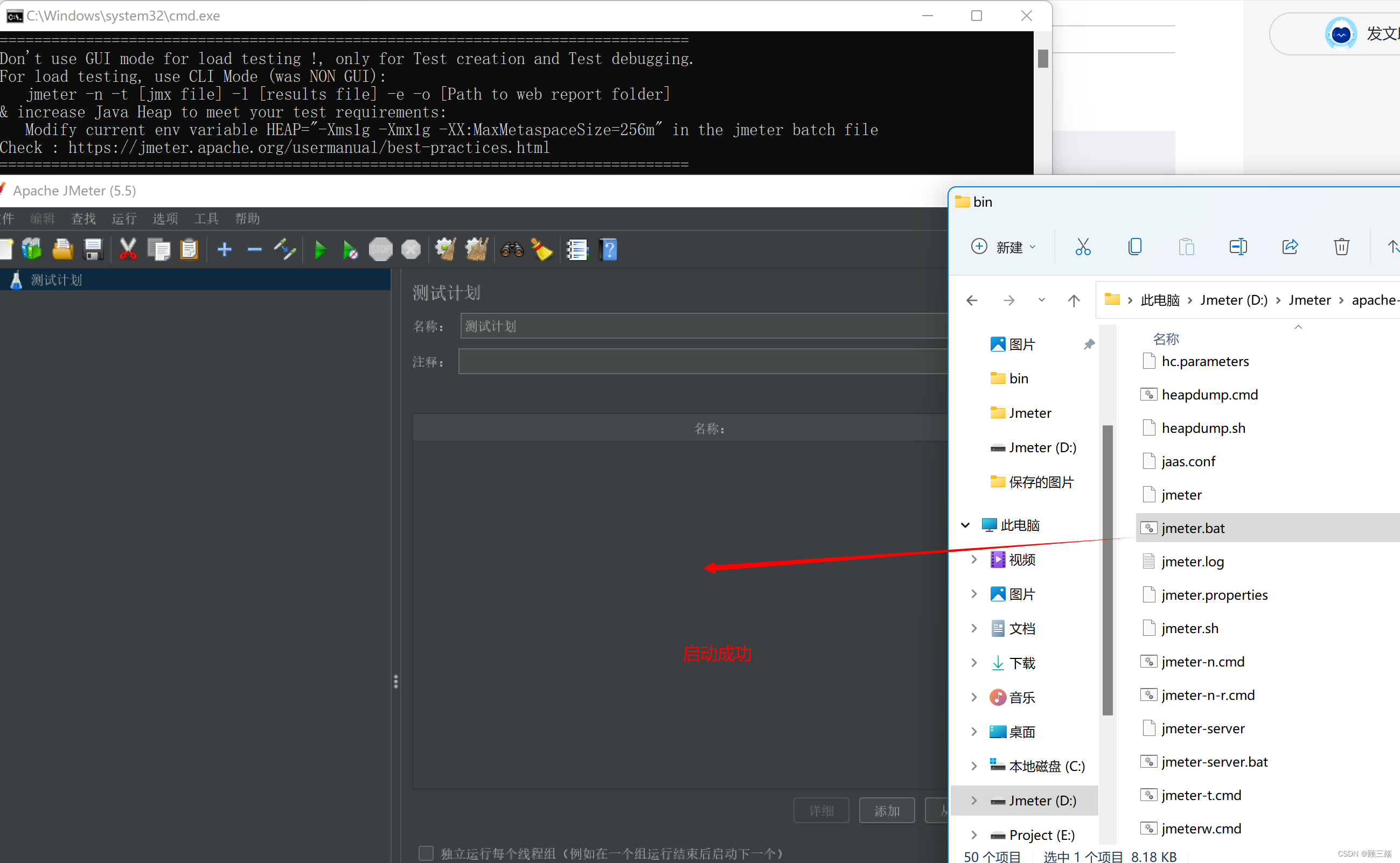Click the Clear All broom icon
The image size is (1400, 863).
476,249
